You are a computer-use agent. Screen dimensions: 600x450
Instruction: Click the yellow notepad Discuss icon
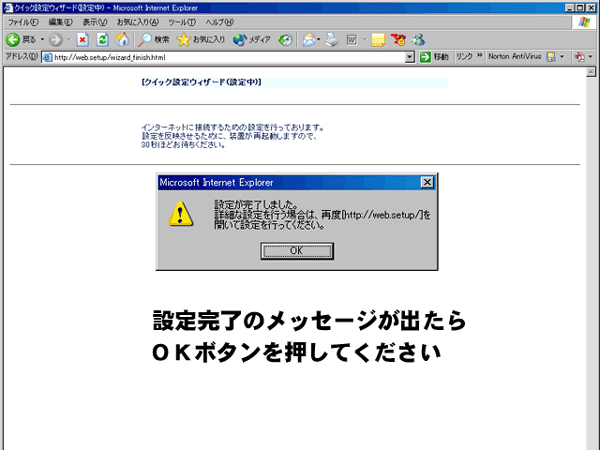pyautogui.click(x=378, y=39)
